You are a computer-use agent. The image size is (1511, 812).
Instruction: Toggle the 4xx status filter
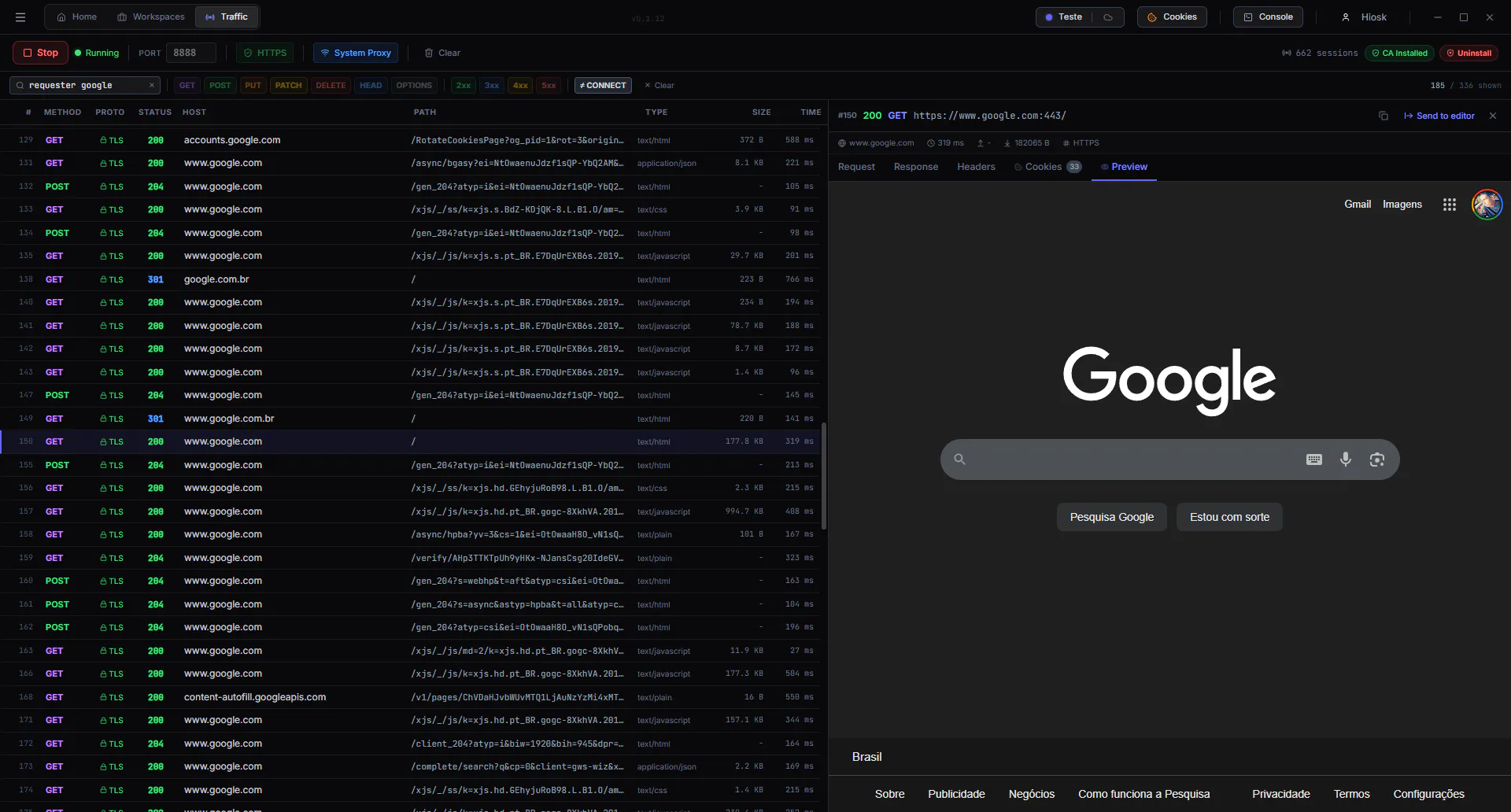point(520,85)
